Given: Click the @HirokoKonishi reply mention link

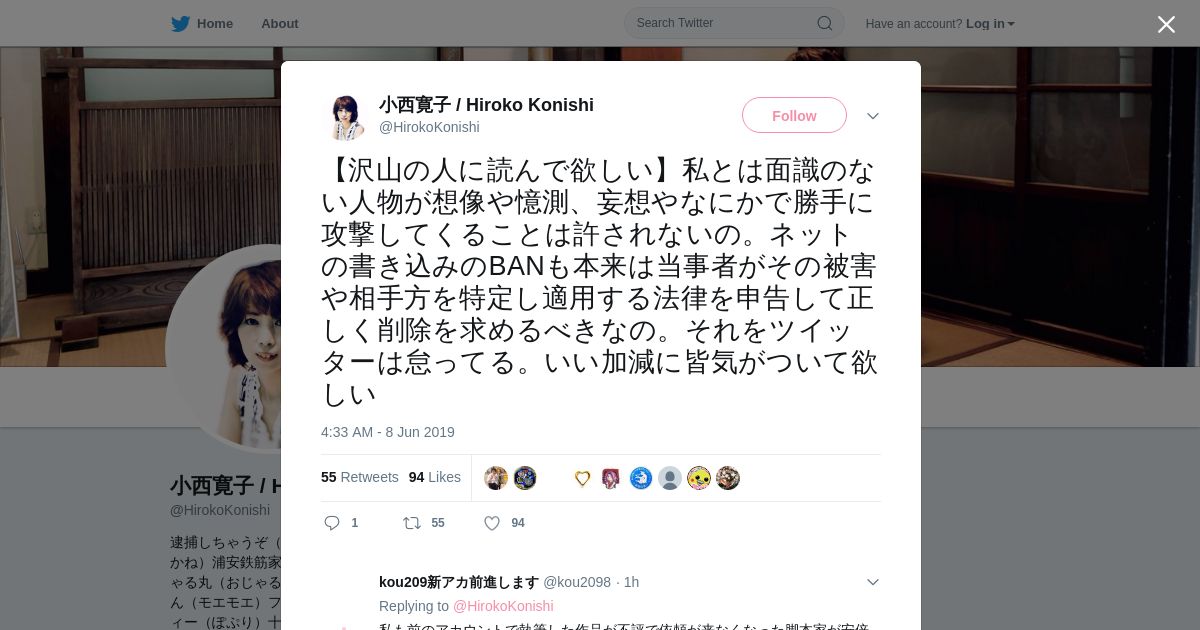Looking at the screenshot, I should 503,606.
